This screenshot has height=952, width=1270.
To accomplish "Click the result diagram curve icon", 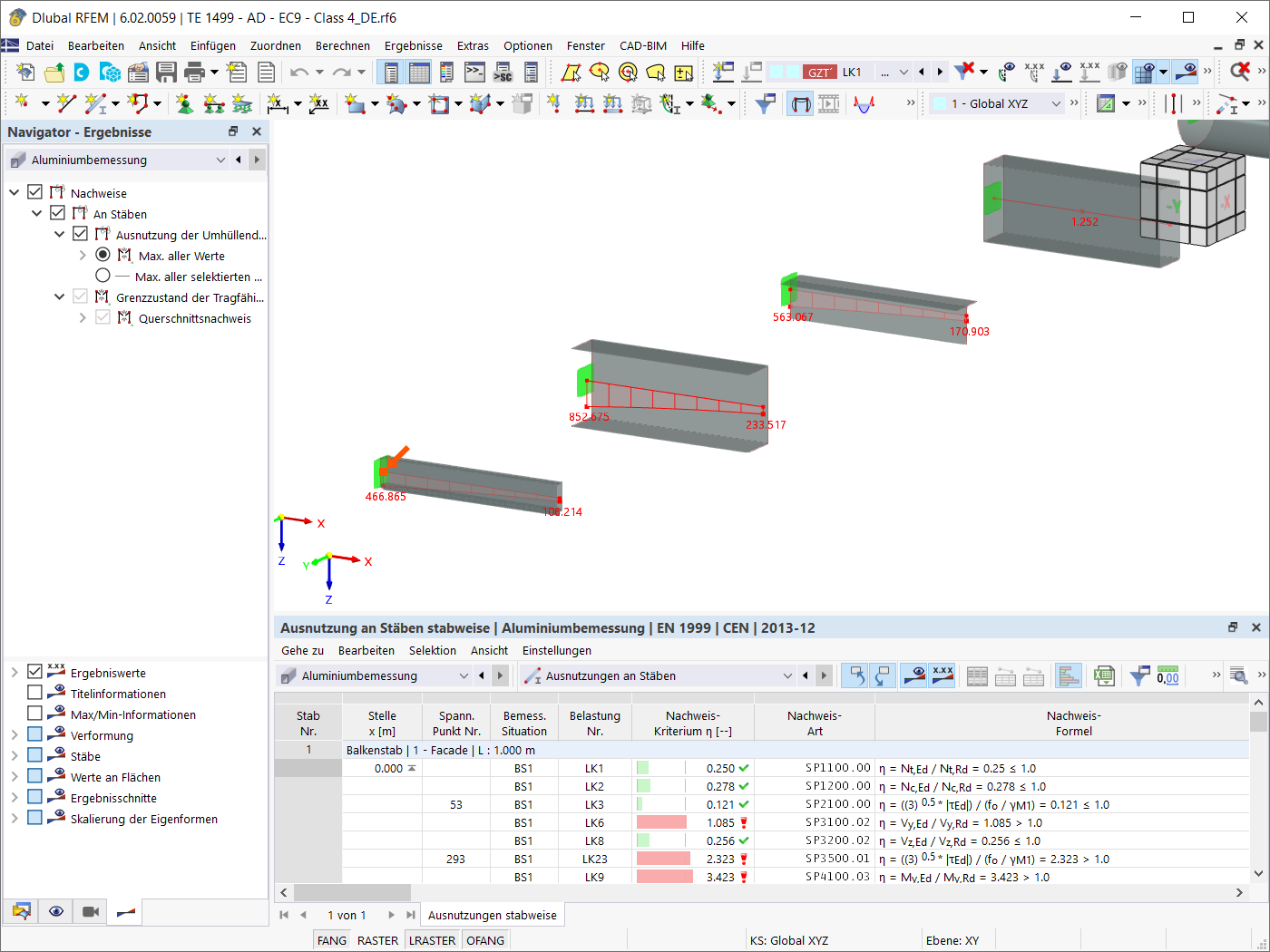I will pyautogui.click(x=864, y=104).
